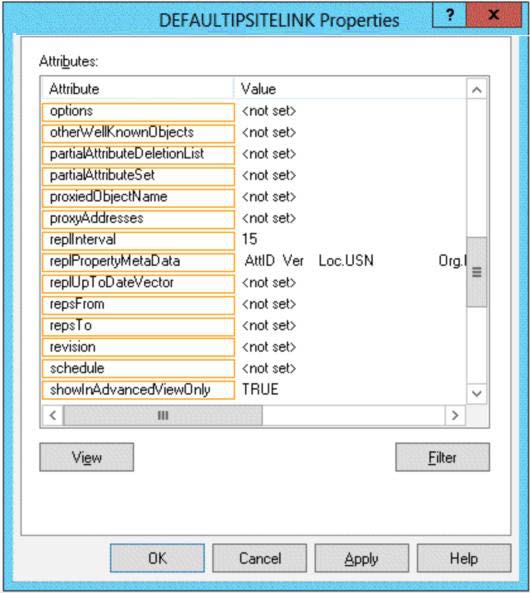Click the Help button
The image size is (530, 593).
(464, 558)
